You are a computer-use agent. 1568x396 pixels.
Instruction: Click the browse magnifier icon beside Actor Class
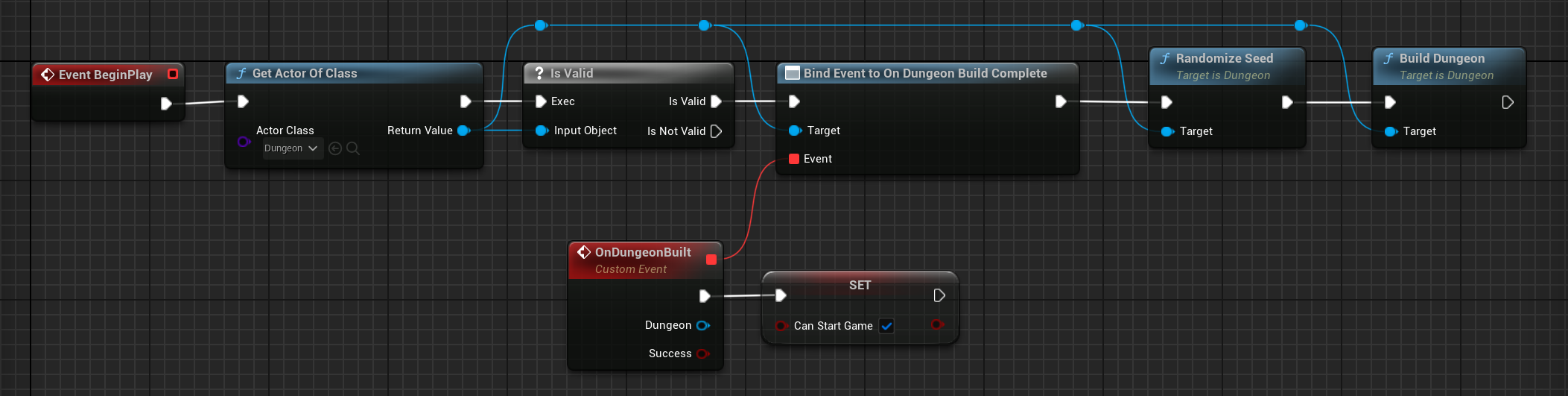[353, 148]
